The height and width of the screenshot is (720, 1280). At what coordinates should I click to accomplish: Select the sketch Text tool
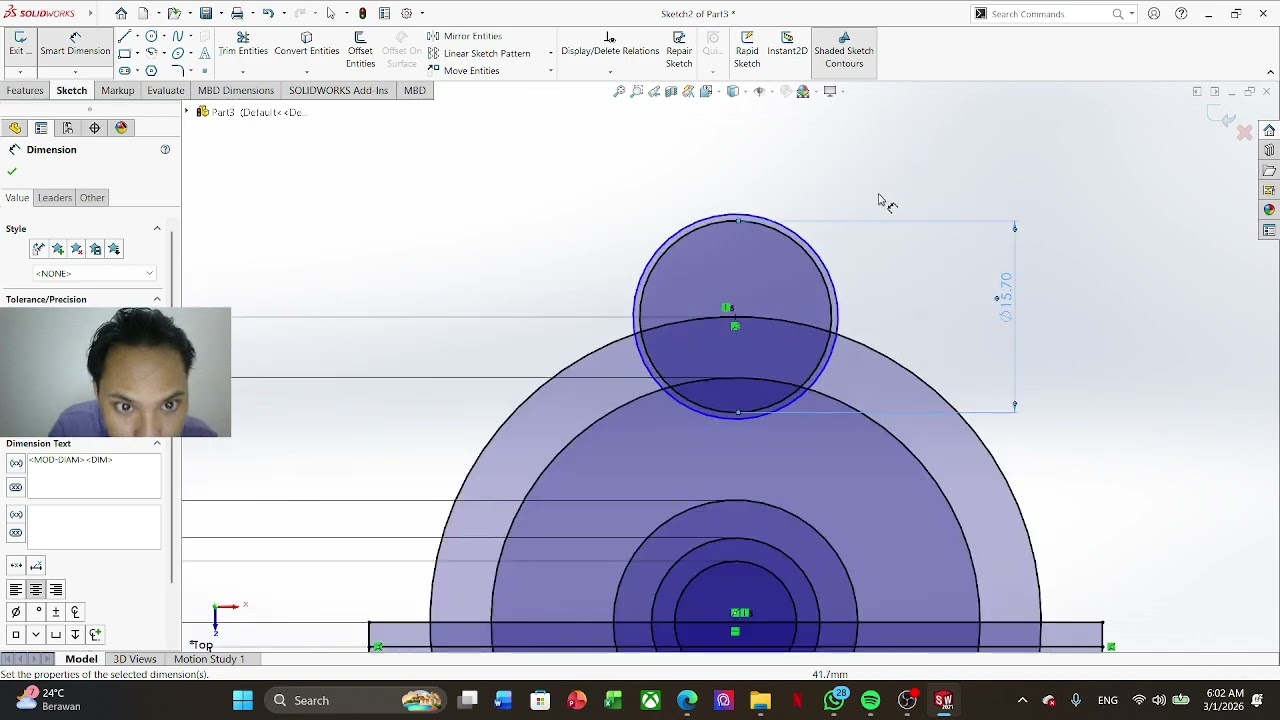pyautogui.click(x=205, y=54)
